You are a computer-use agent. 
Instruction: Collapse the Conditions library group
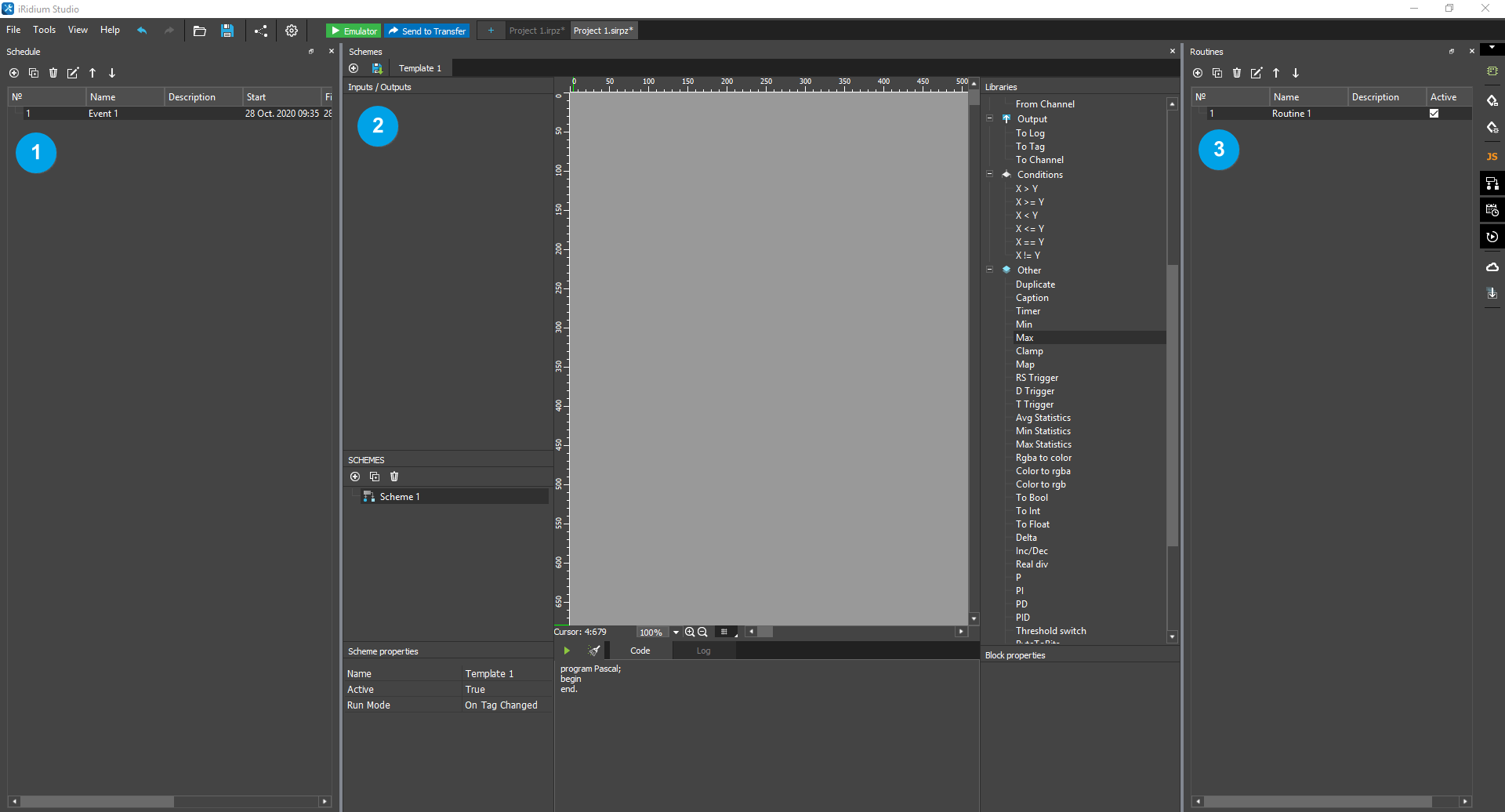pyautogui.click(x=989, y=175)
